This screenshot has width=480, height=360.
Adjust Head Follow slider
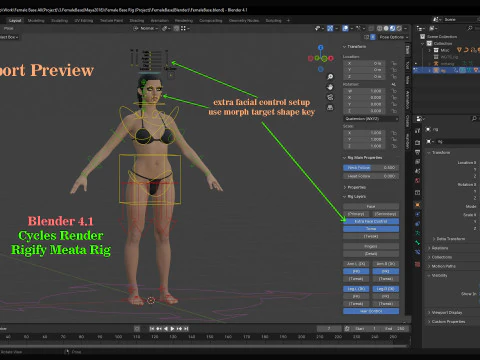pyautogui.click(x=371, y=176)
